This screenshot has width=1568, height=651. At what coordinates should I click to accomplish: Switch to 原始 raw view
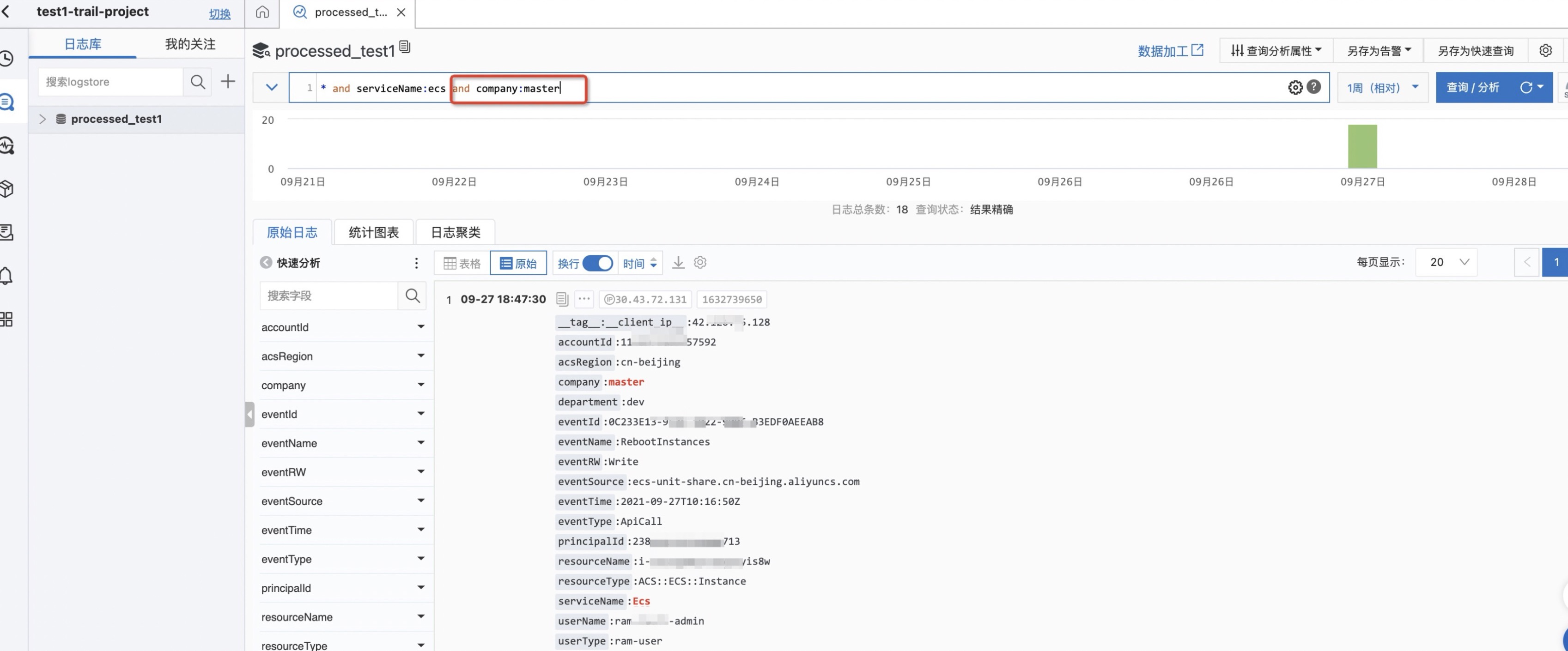(x=518, y=263)
